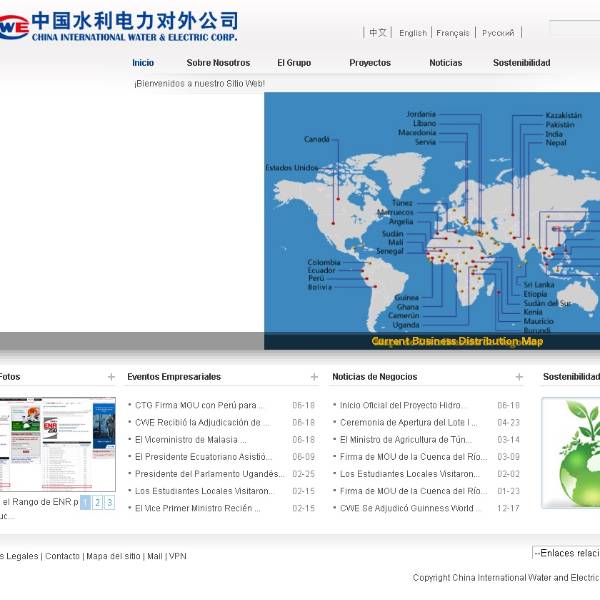Open the Sobre Nosotros menu
The height and width of the screenshot is (600, 600).
[218, 63]
